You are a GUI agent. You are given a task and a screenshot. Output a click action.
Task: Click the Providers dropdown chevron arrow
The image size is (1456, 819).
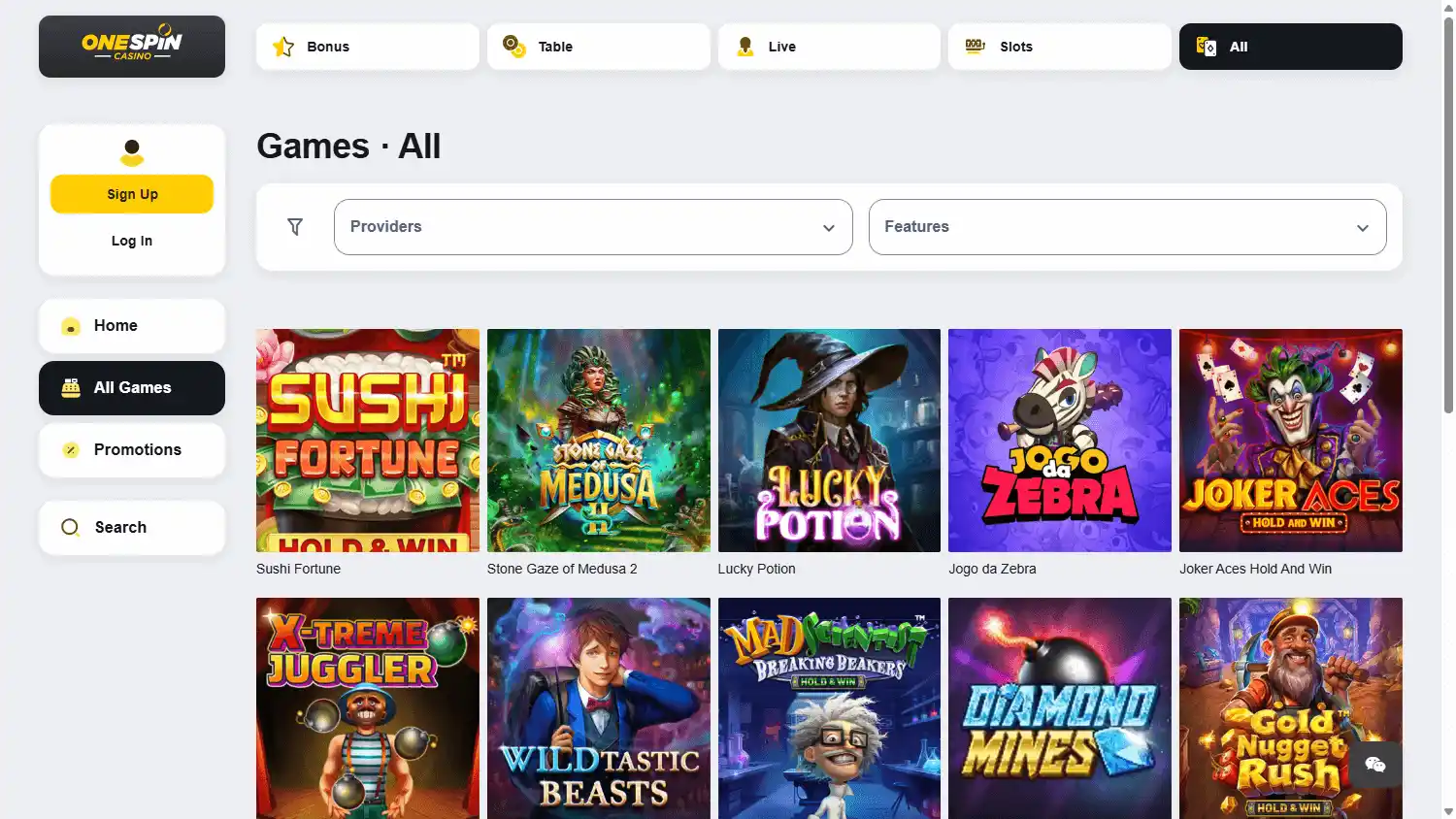click(829, 228)
